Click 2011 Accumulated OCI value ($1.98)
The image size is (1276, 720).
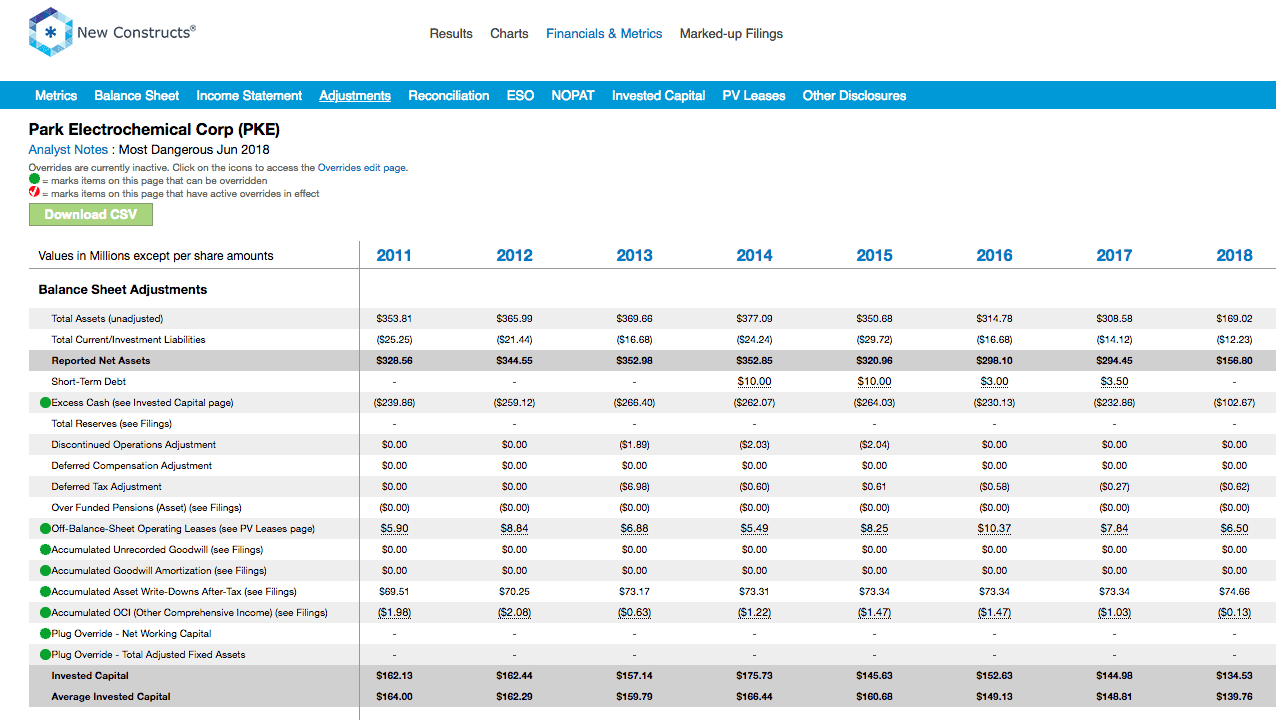click(394, 612)
